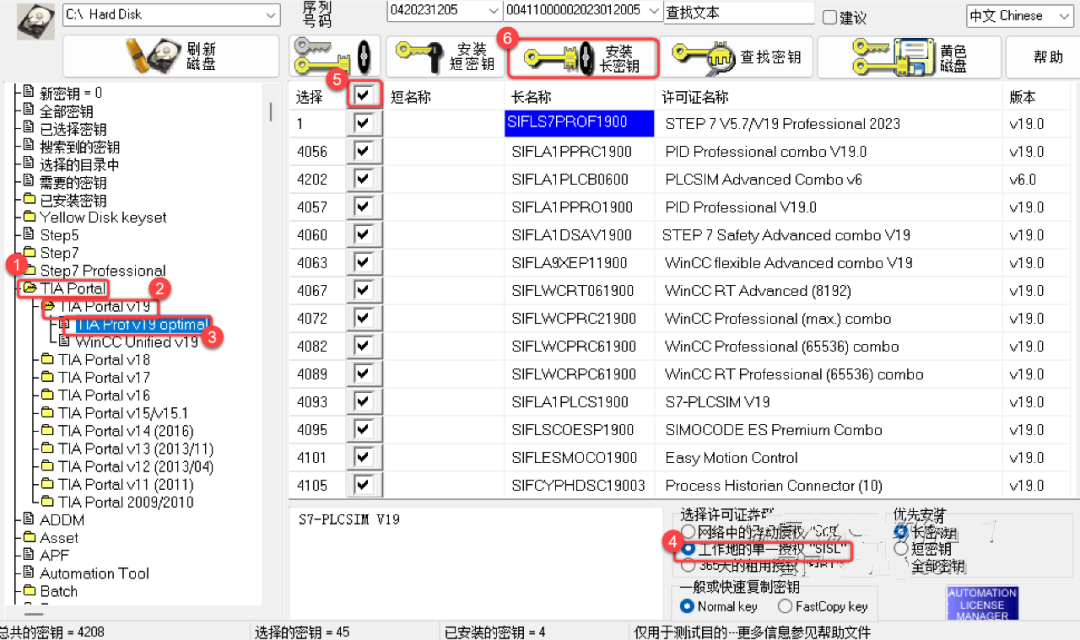The image size is (1080, 640).
Task: Uncheck the PID Professional combo V19.0 checkbox
Action: click(x=364, y=151)
